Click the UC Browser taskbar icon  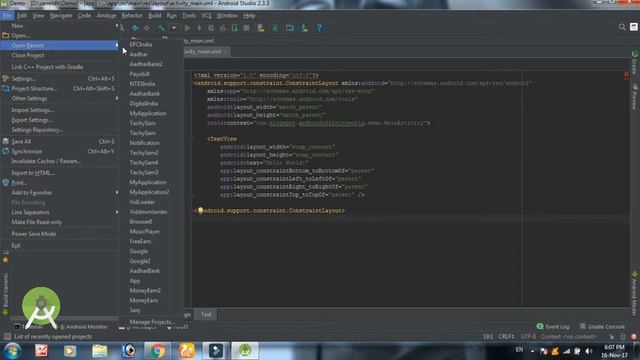[x=187, y=351]
